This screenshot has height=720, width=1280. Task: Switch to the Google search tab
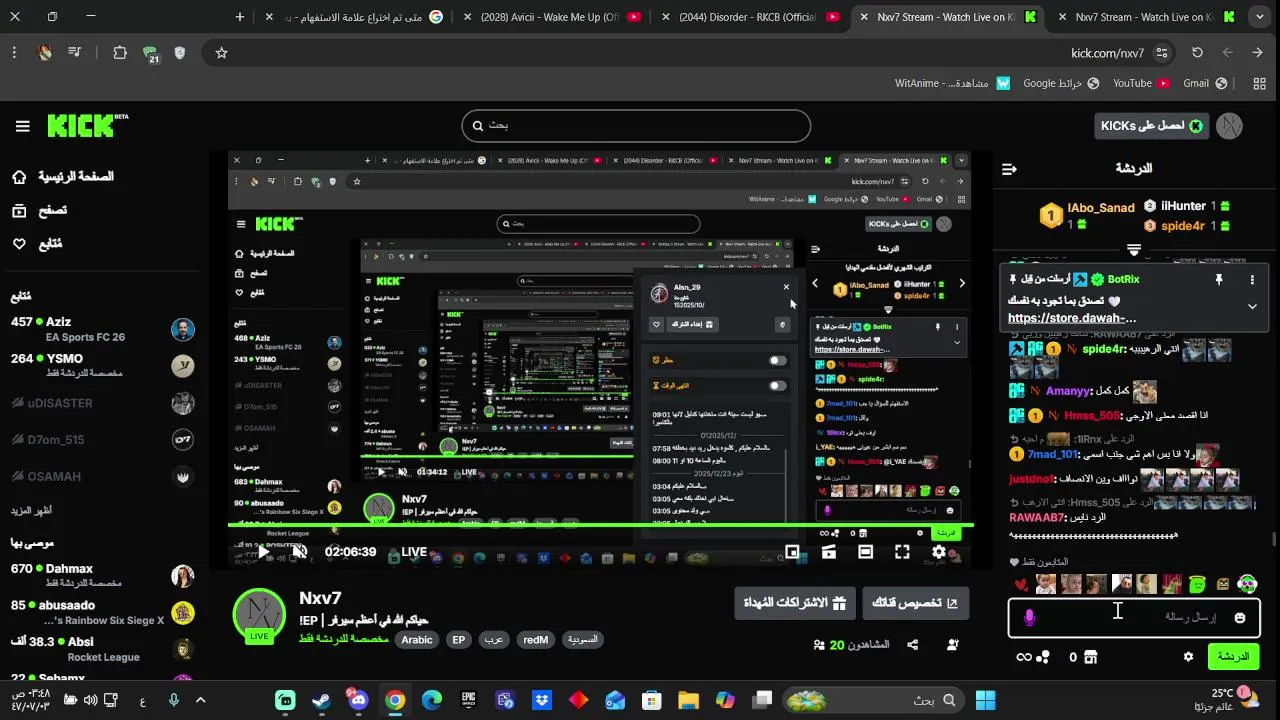[355, 17]
